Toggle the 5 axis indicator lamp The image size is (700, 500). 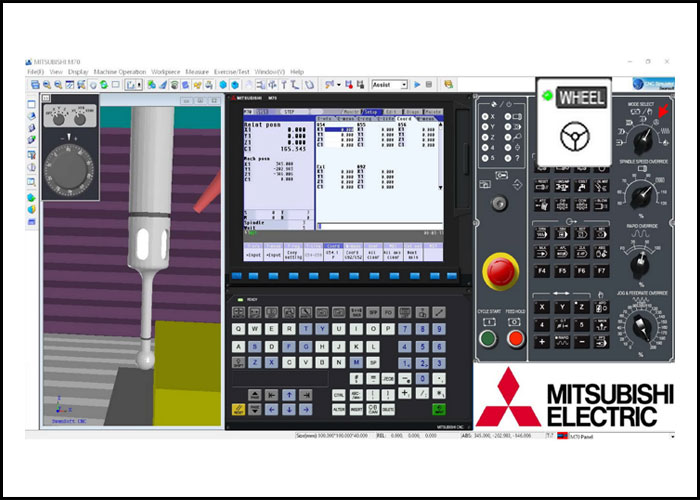[485, 158]
